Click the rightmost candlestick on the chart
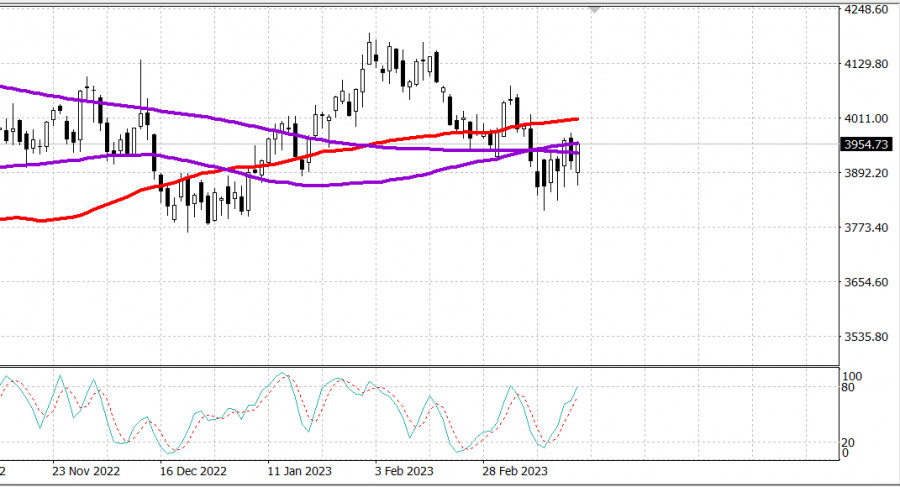 point(578,158)
